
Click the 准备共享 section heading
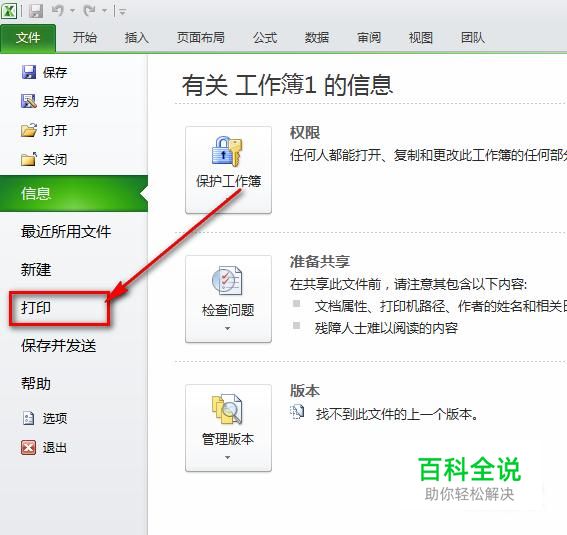pos(320,261)
